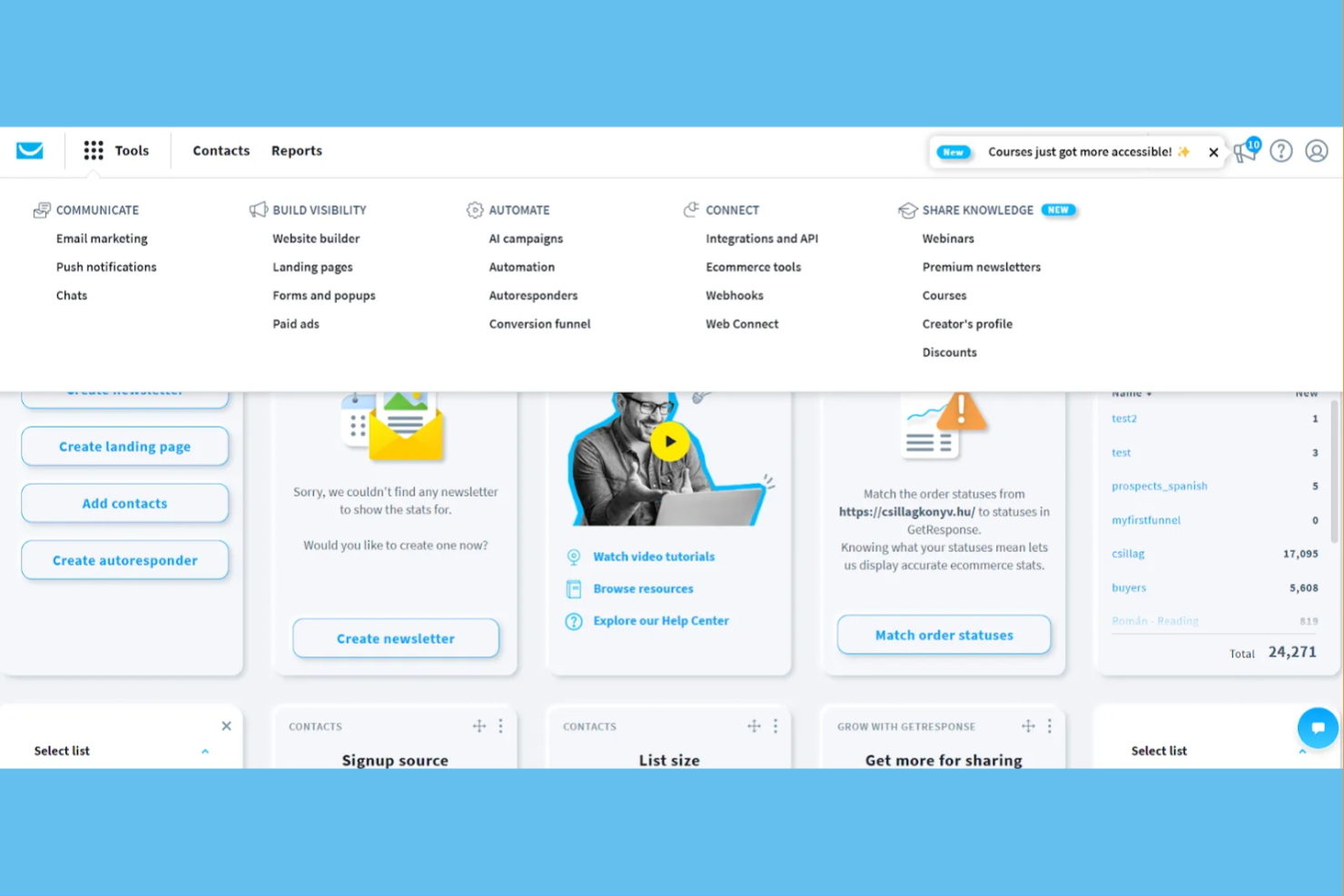Open the account profile icon
This screenshot has height=896, width=1344.
1317,151
